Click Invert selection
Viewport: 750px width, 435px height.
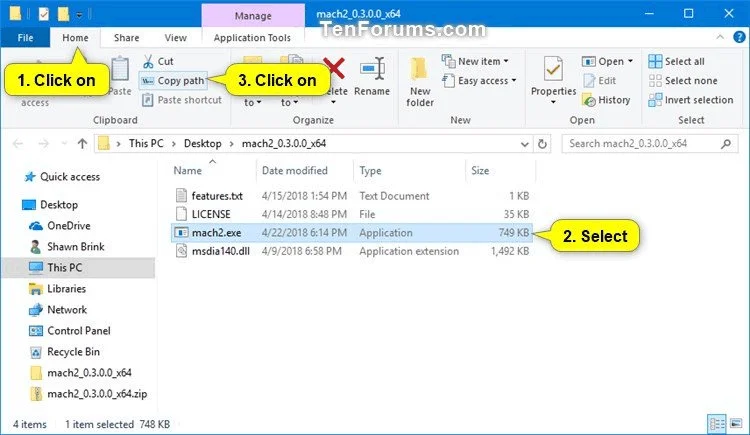coord(691,100)
